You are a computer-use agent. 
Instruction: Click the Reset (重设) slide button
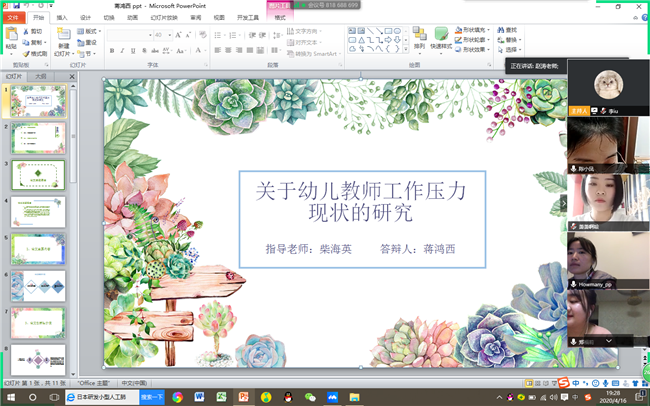tap(87, 43)
